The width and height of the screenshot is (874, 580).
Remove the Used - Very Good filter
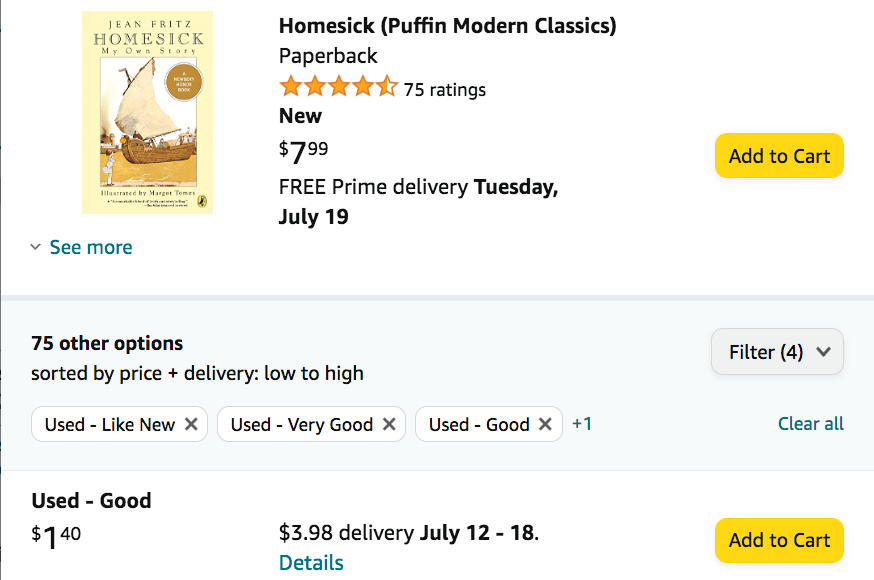pos(388,424)
